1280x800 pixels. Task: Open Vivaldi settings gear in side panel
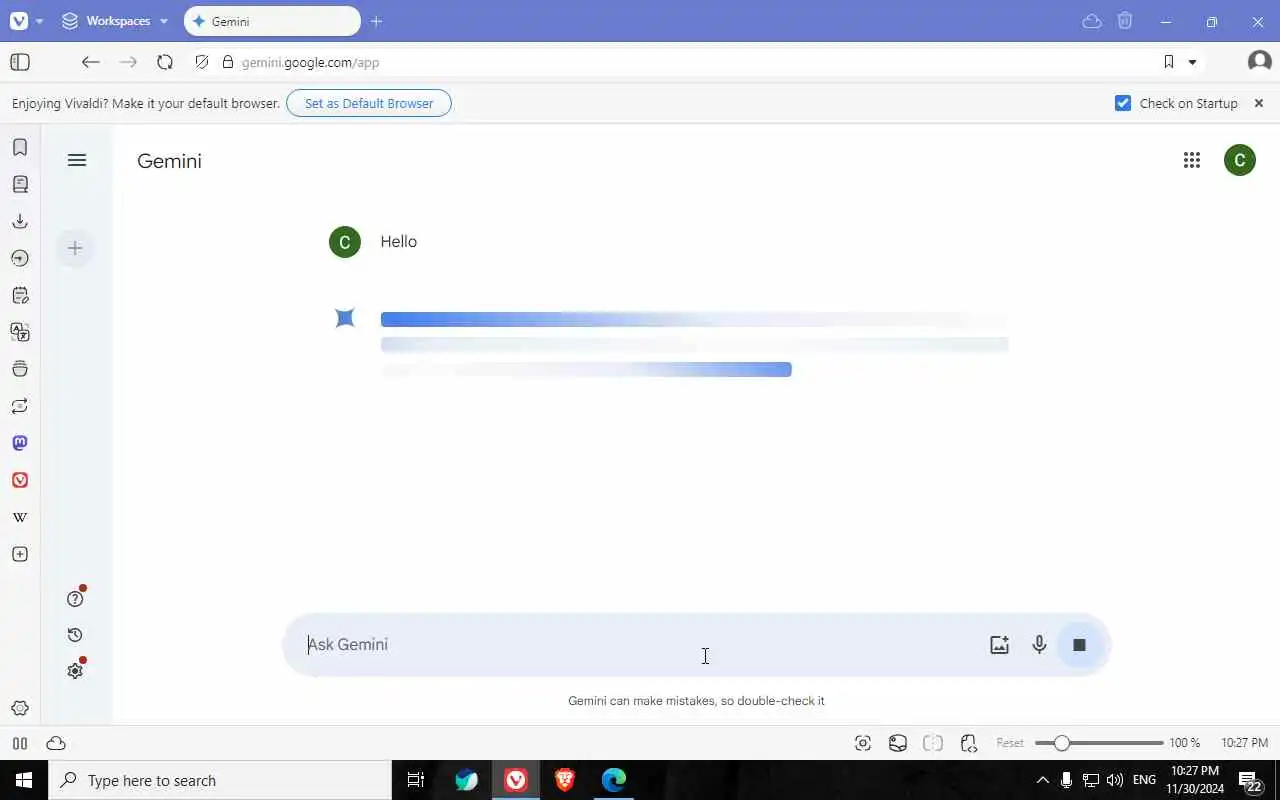tap(20, 708)
